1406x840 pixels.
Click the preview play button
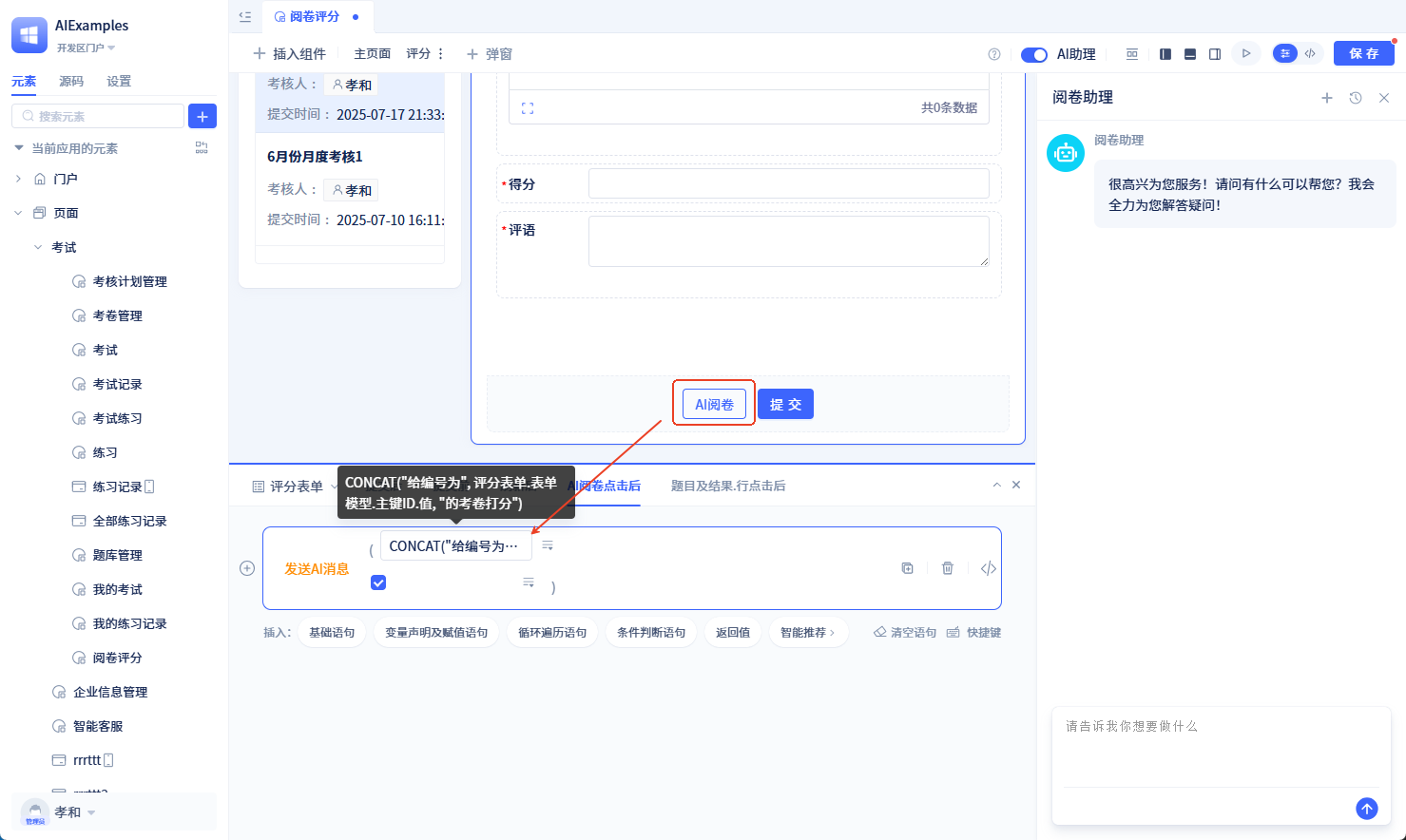point(1246,54)
